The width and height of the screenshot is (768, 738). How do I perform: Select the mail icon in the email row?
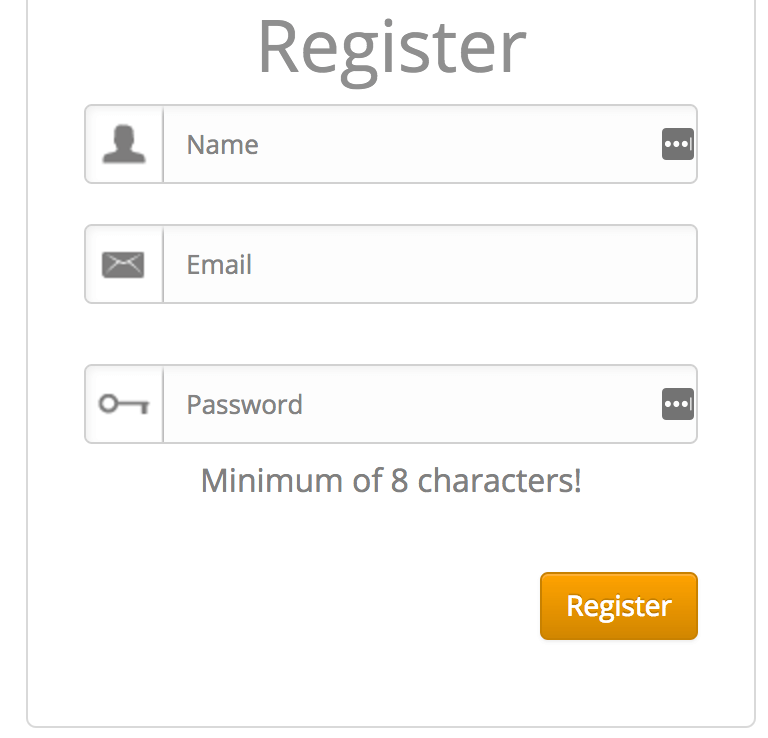click(x=124, y=264)
